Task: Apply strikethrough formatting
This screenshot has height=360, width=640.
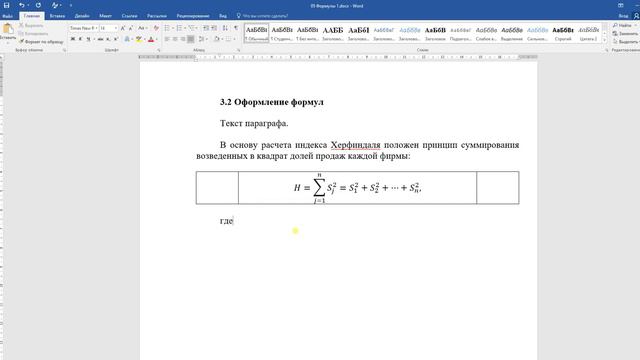Action: click(x=100, y=39)
